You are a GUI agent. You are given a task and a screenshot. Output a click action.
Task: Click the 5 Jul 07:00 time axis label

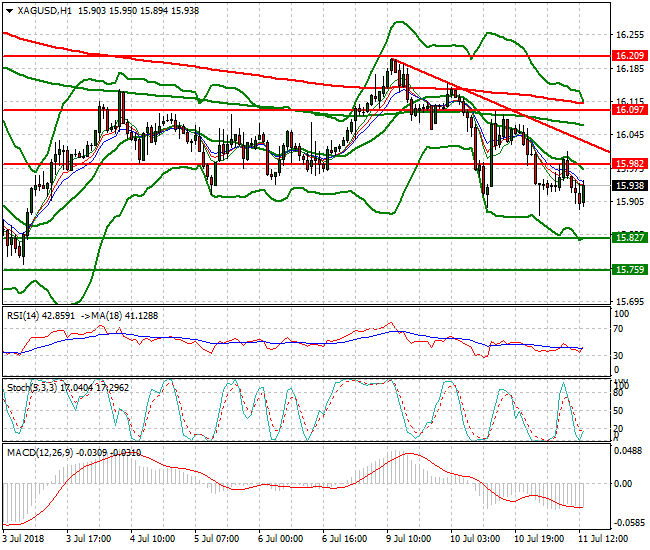pos(217,539)
